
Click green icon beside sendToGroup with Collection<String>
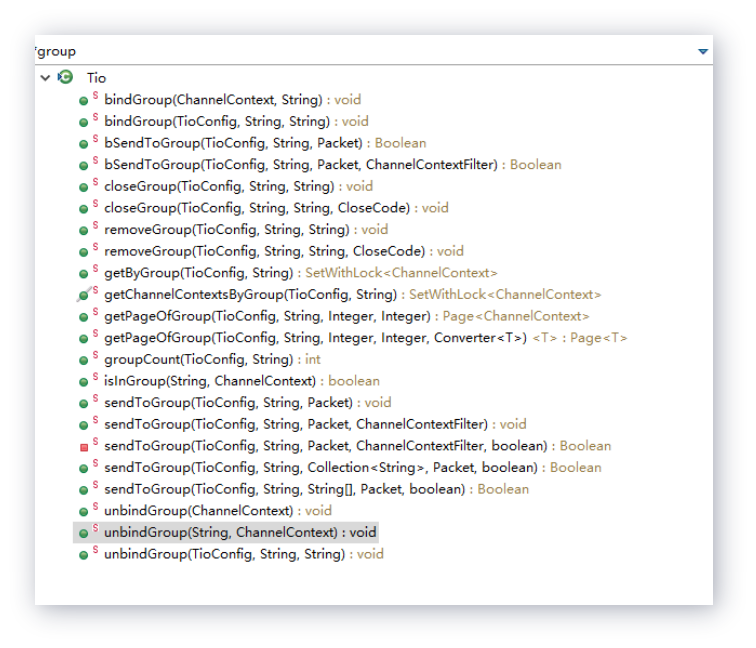click(x=83, y=469)
